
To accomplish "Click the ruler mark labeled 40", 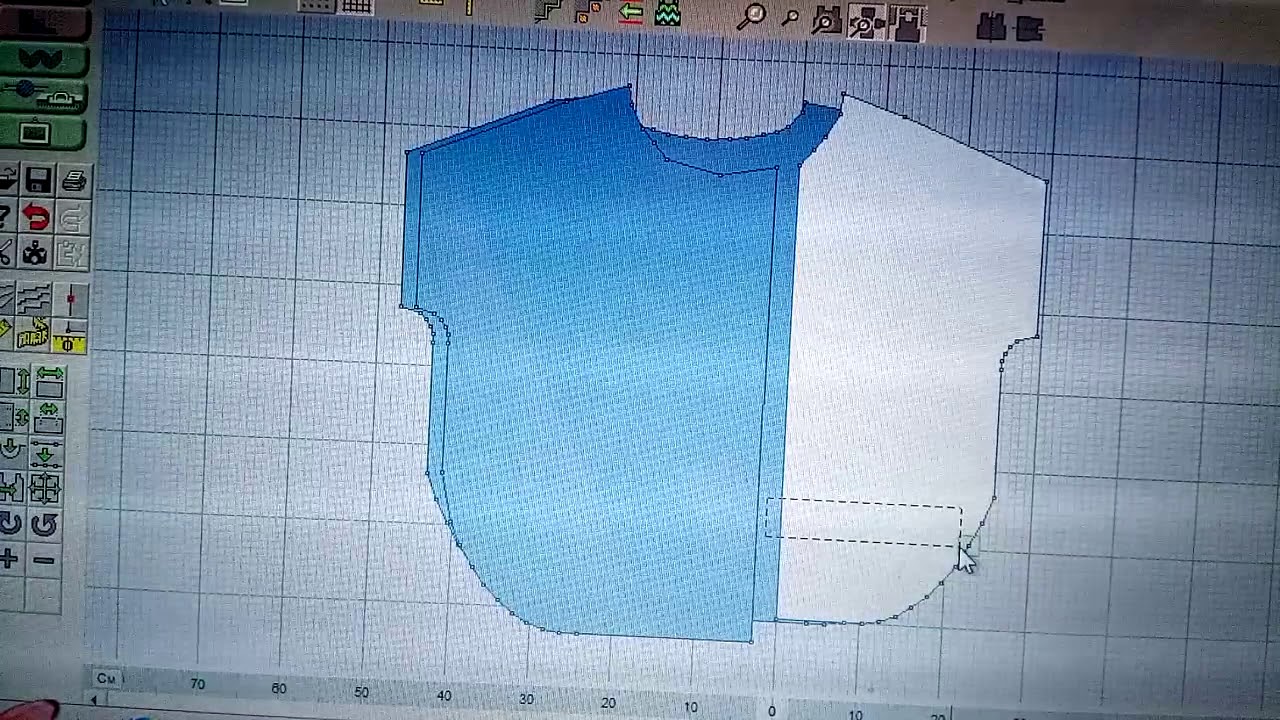I will [x=443, y=696].
